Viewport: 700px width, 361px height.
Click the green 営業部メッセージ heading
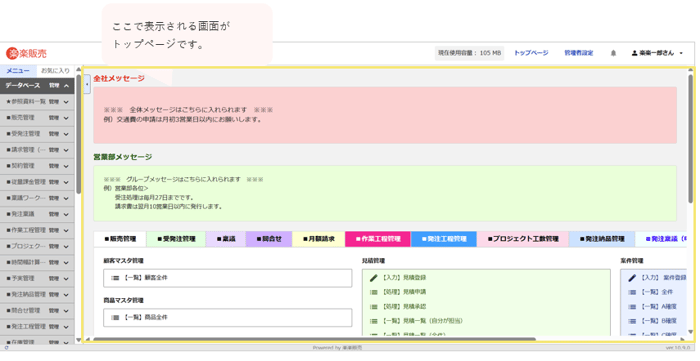coord(123,157)
